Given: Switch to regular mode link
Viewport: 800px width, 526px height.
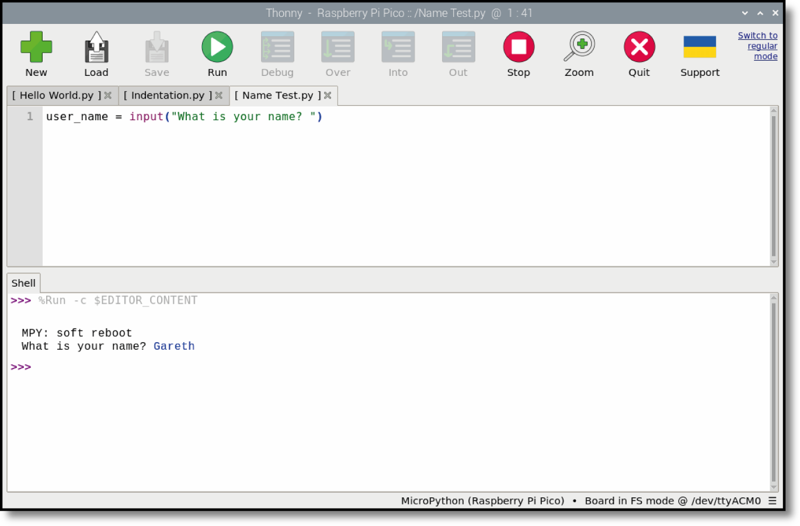Looking at the screenshot, I should click(758, 46).
